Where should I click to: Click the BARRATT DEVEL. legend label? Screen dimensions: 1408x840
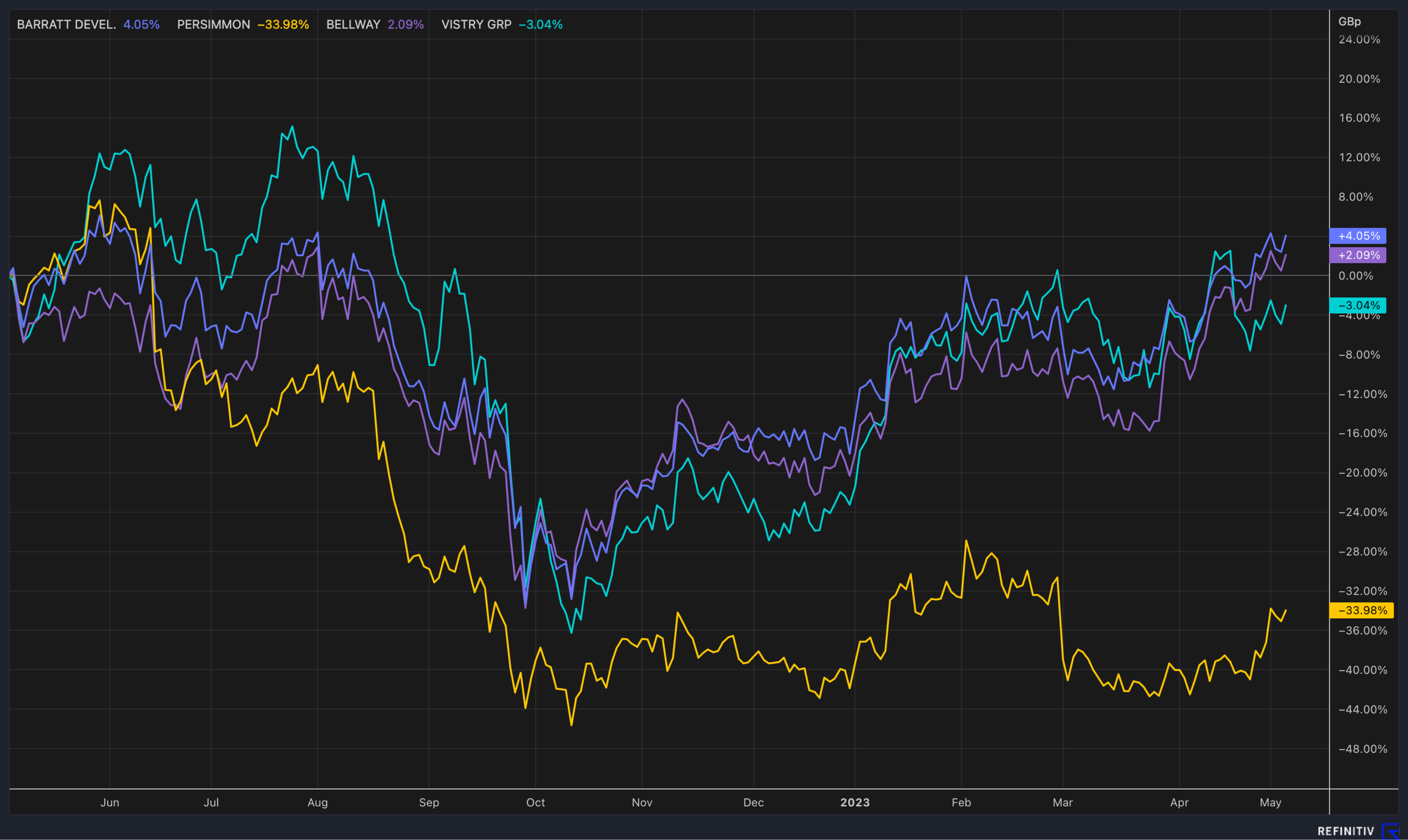point(66,24)
